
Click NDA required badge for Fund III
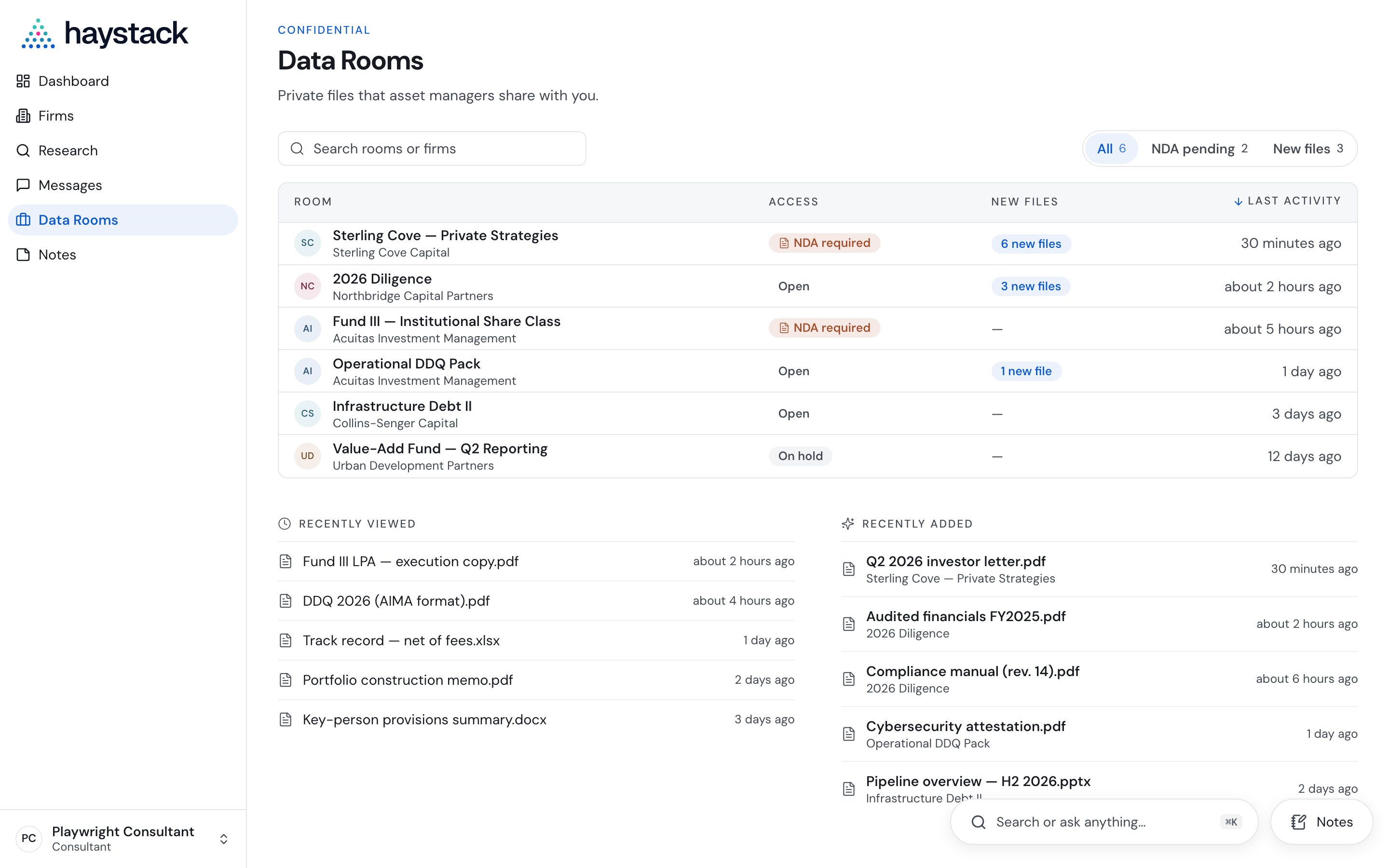824,328
